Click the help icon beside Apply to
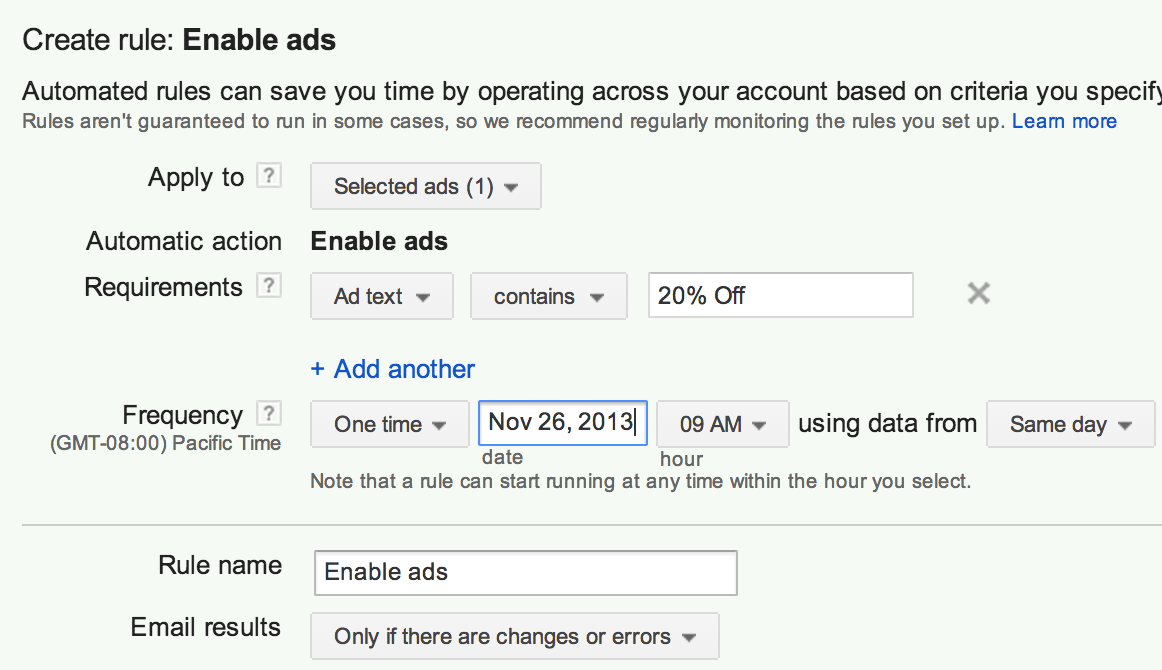 pos(269,176)
